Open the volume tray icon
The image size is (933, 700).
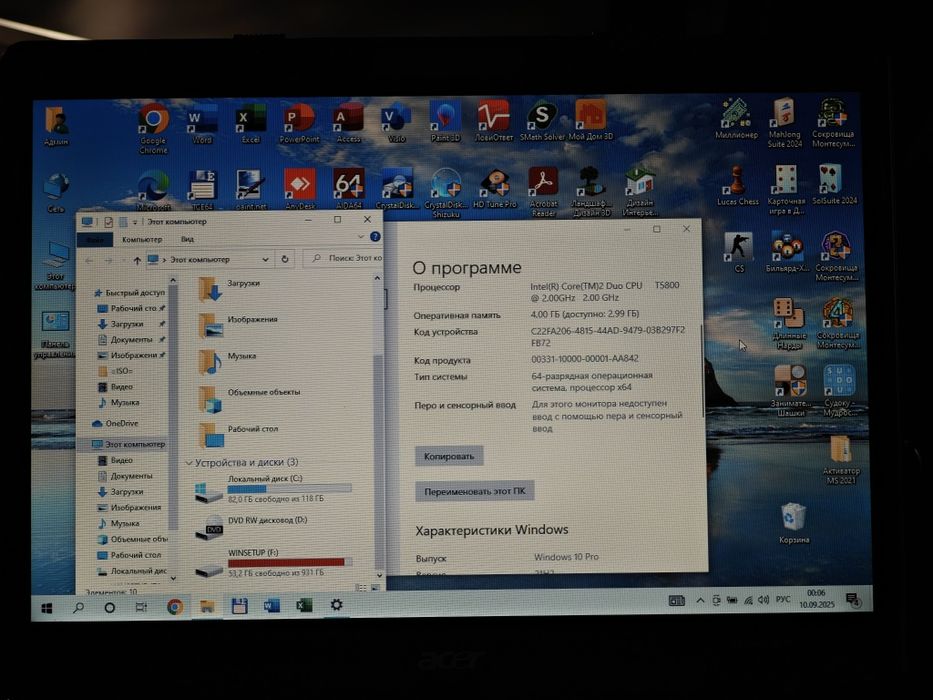[763, 600]
